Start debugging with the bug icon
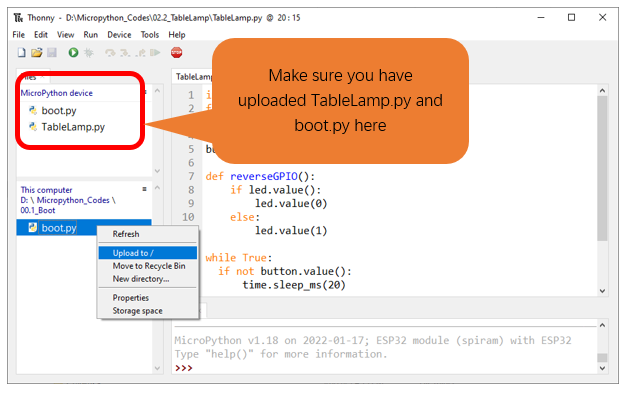 (89, 52)
